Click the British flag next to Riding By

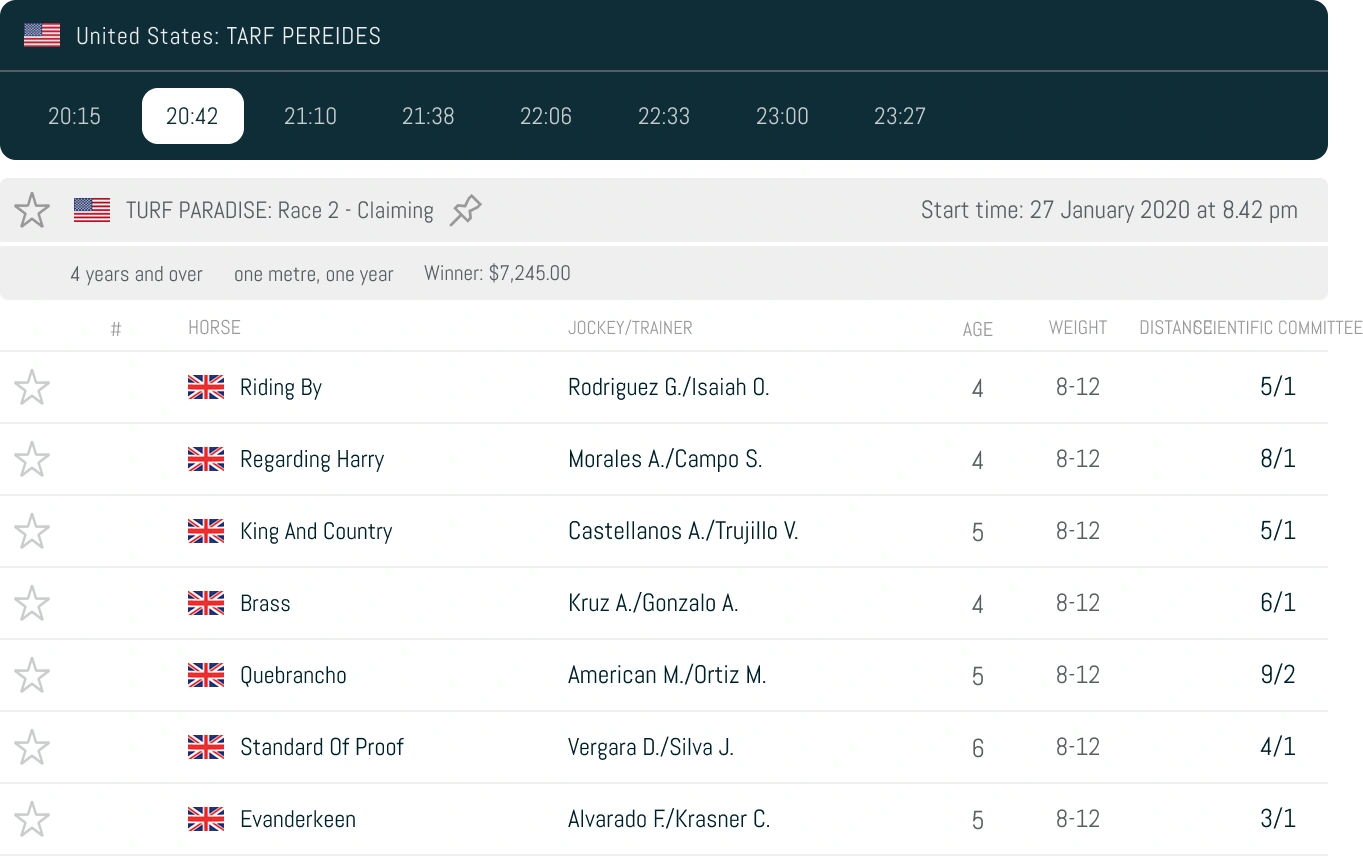206,387
